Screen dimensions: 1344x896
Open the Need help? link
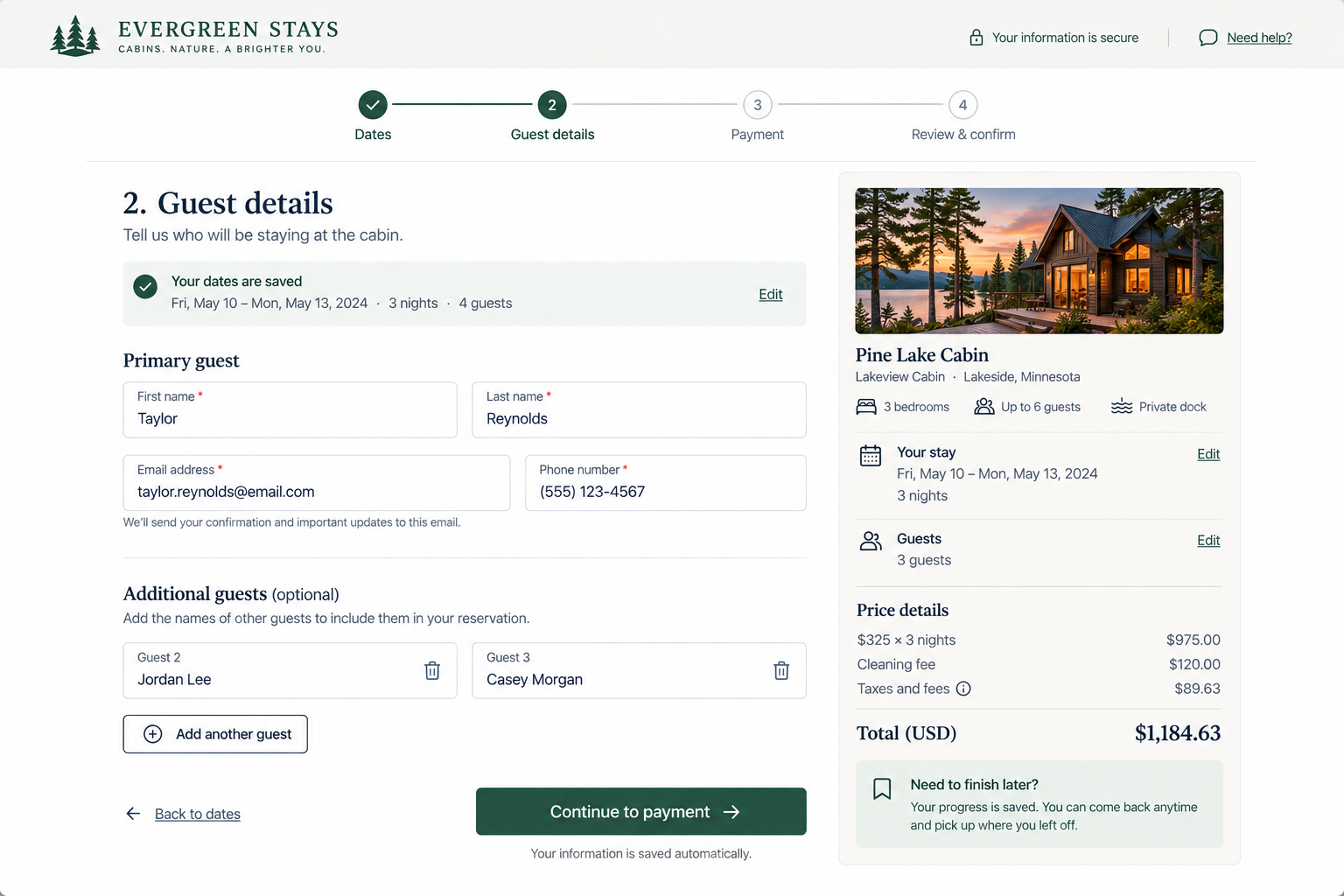pyautogui.click(x=1259, y=38)
